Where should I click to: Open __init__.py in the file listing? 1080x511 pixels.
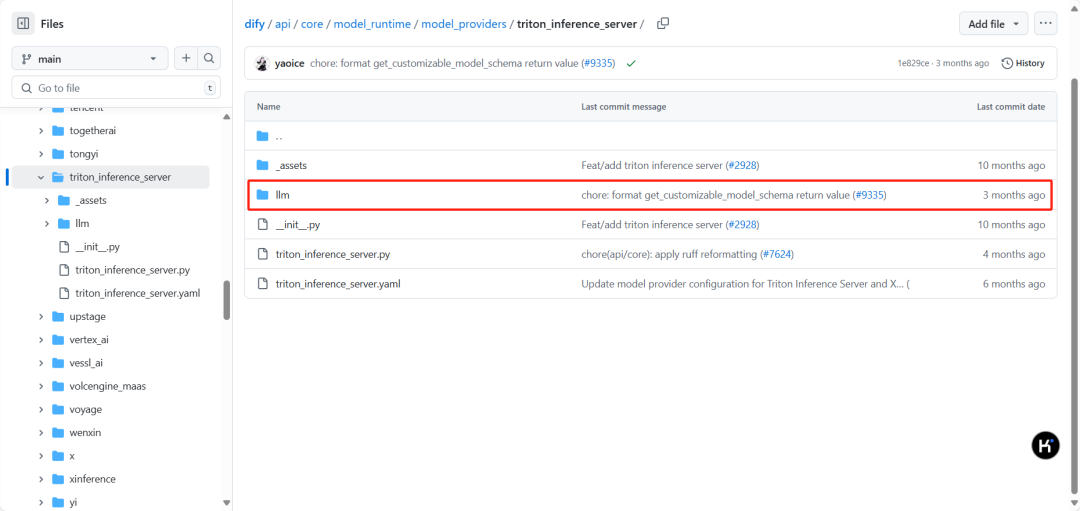(300, 225)
